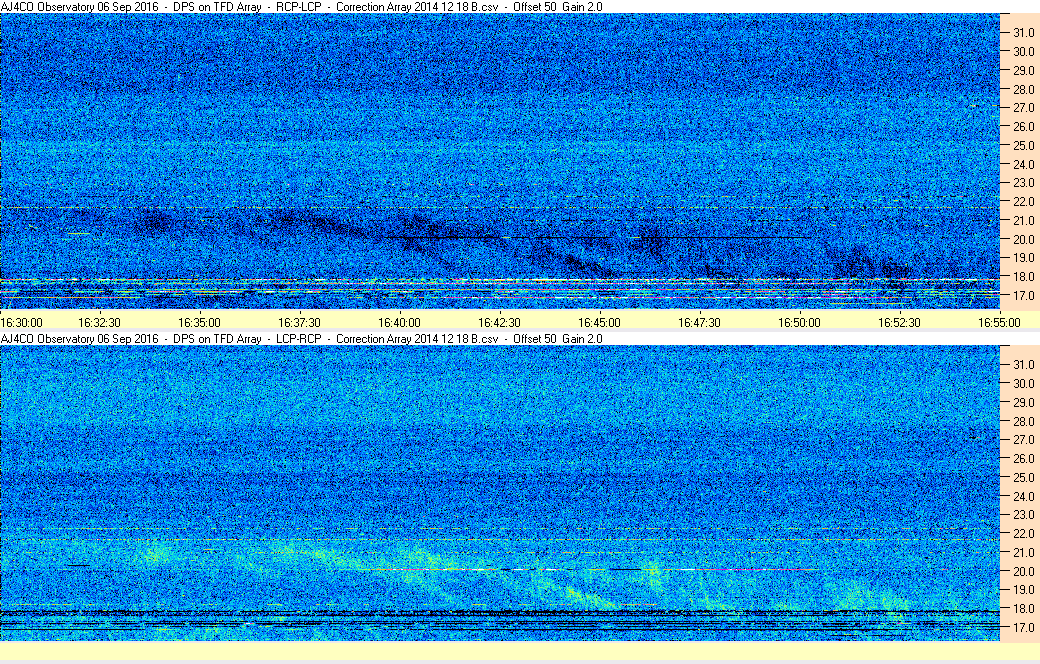Click the 27.0 frequency label on RCP-LCP chart
Image resolution: width=1040 pixels, height=664 pixels.
1023,107
